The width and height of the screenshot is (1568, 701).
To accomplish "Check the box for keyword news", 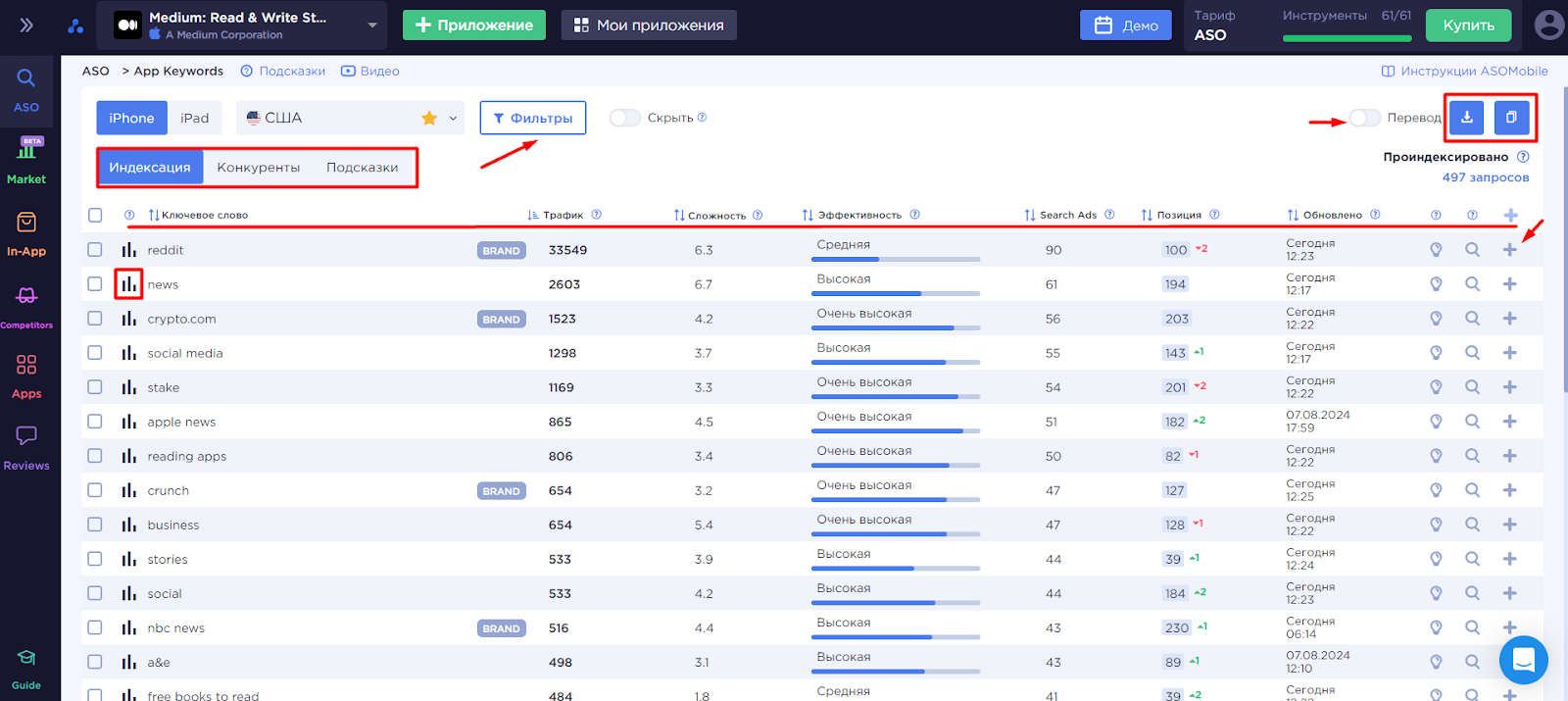I will coord(95,284).
